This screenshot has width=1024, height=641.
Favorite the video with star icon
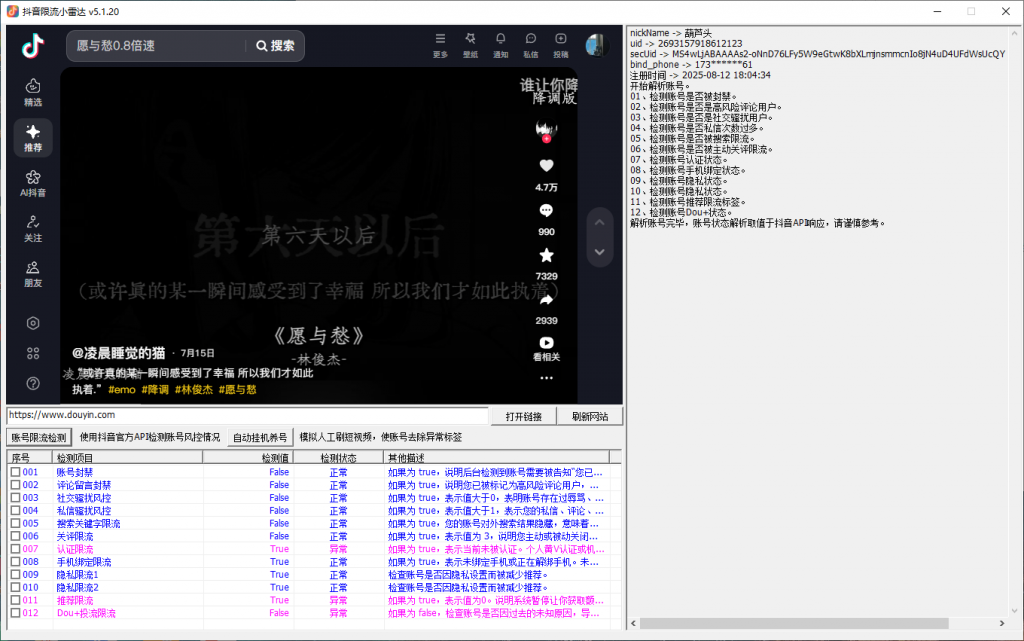pos(547,255)
